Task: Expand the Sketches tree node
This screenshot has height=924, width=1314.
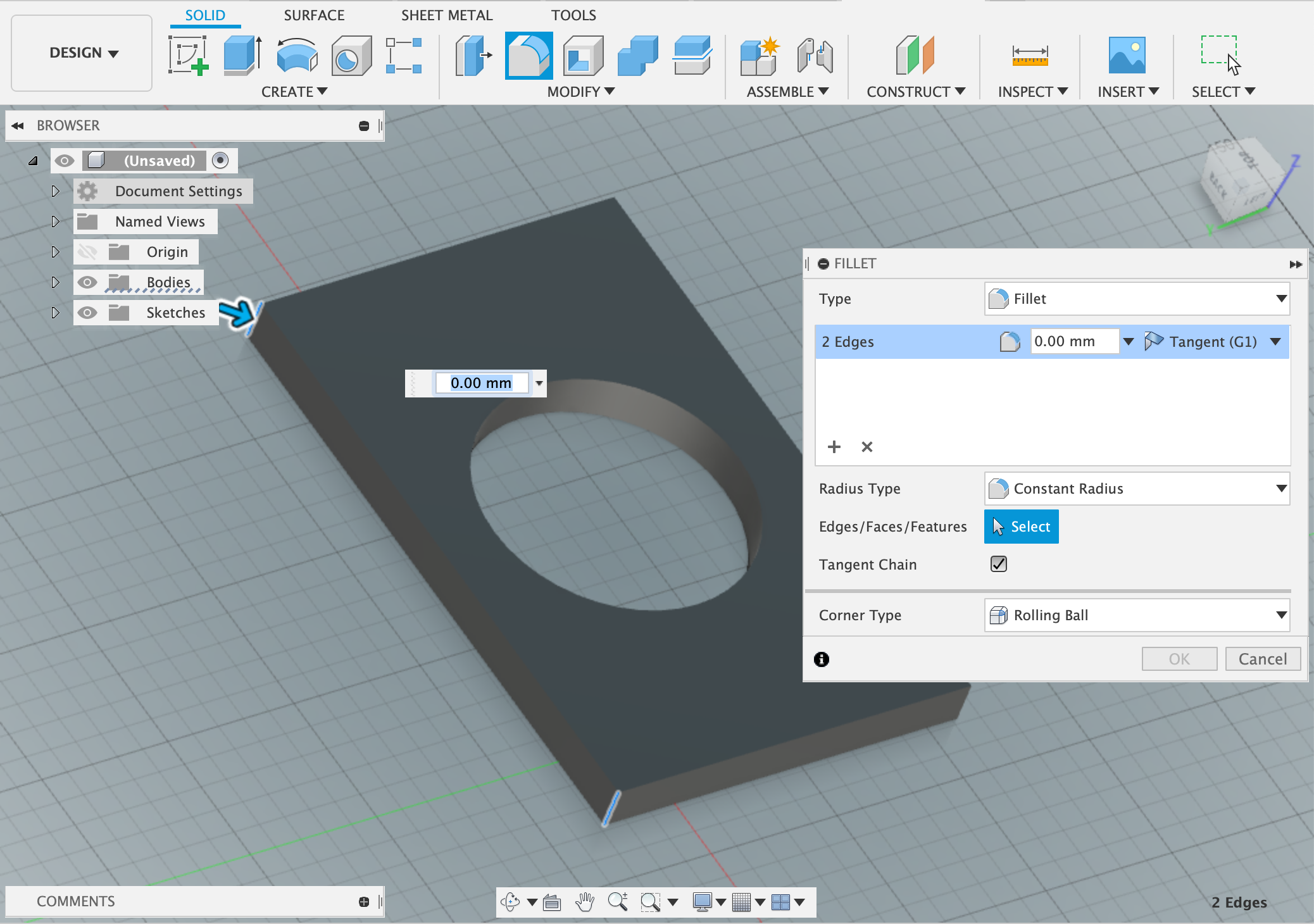Action: click(55, 313)
